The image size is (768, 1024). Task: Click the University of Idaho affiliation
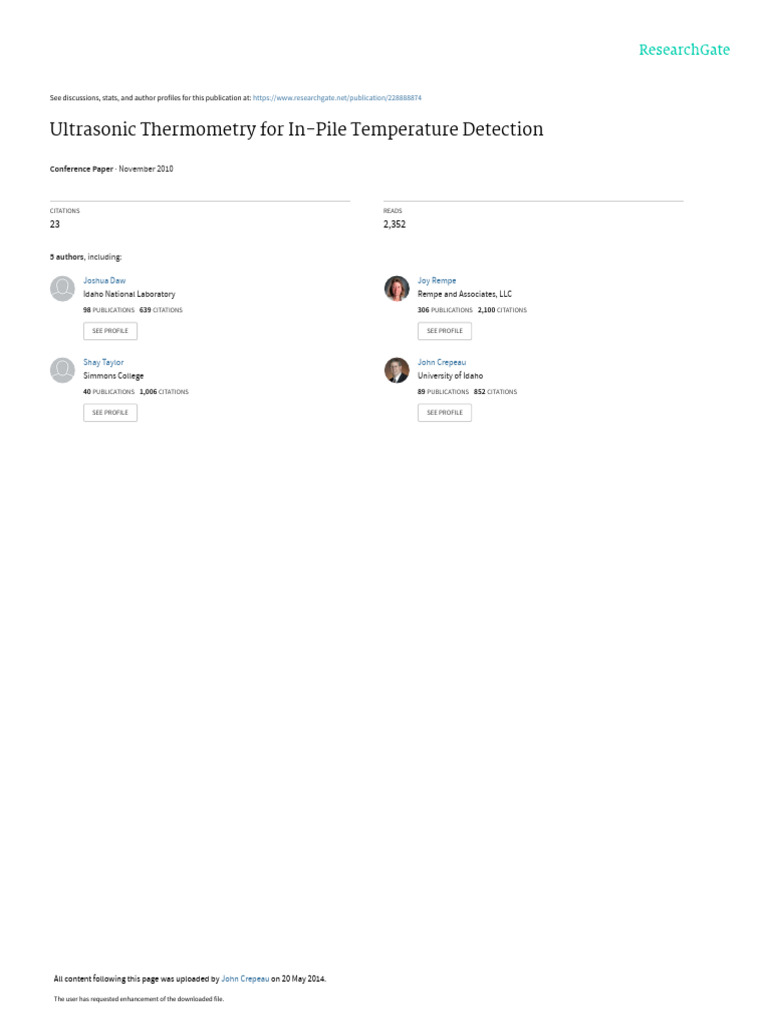point(450,376)
